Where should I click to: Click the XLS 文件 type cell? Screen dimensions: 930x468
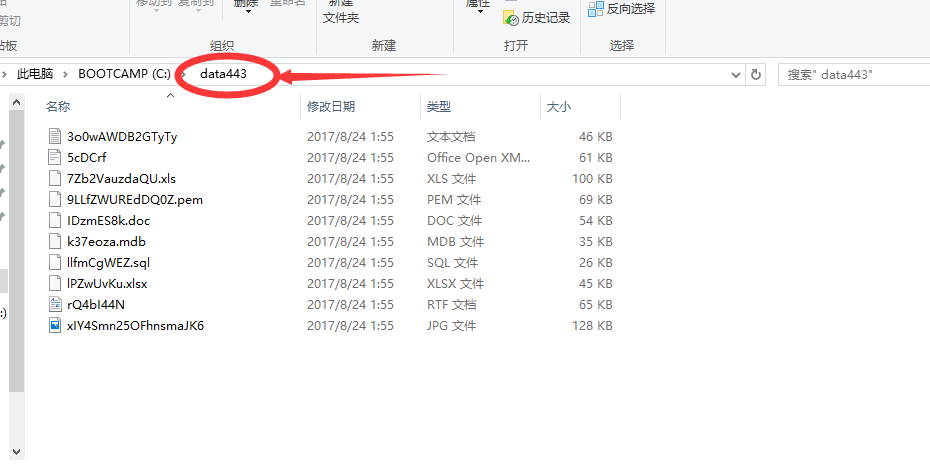click(x=451, y=179)
